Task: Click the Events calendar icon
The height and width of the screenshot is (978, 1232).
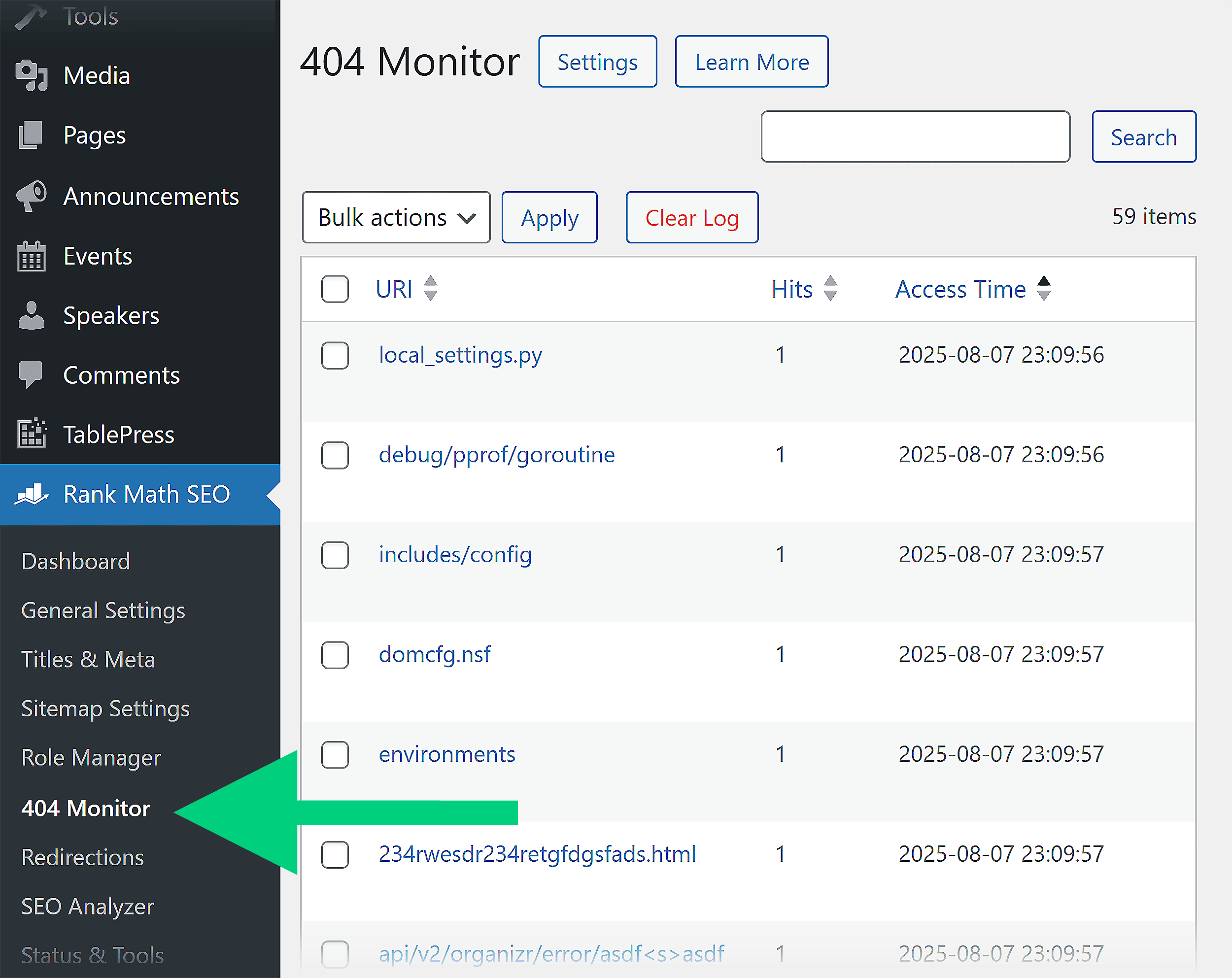Action: click(32, 257)
